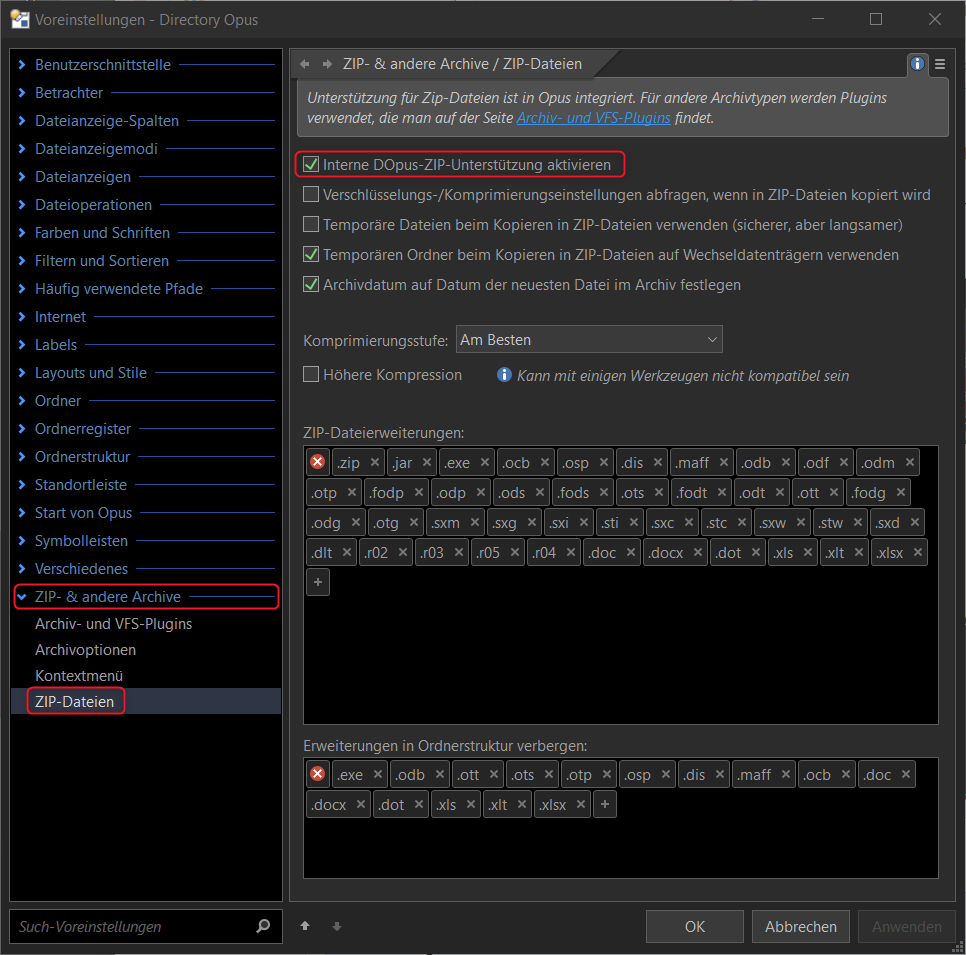Image resolution: width=966 pixels, height=955 pixels.
Task: Open the Archivoptionen page
Action: (86, 650)
